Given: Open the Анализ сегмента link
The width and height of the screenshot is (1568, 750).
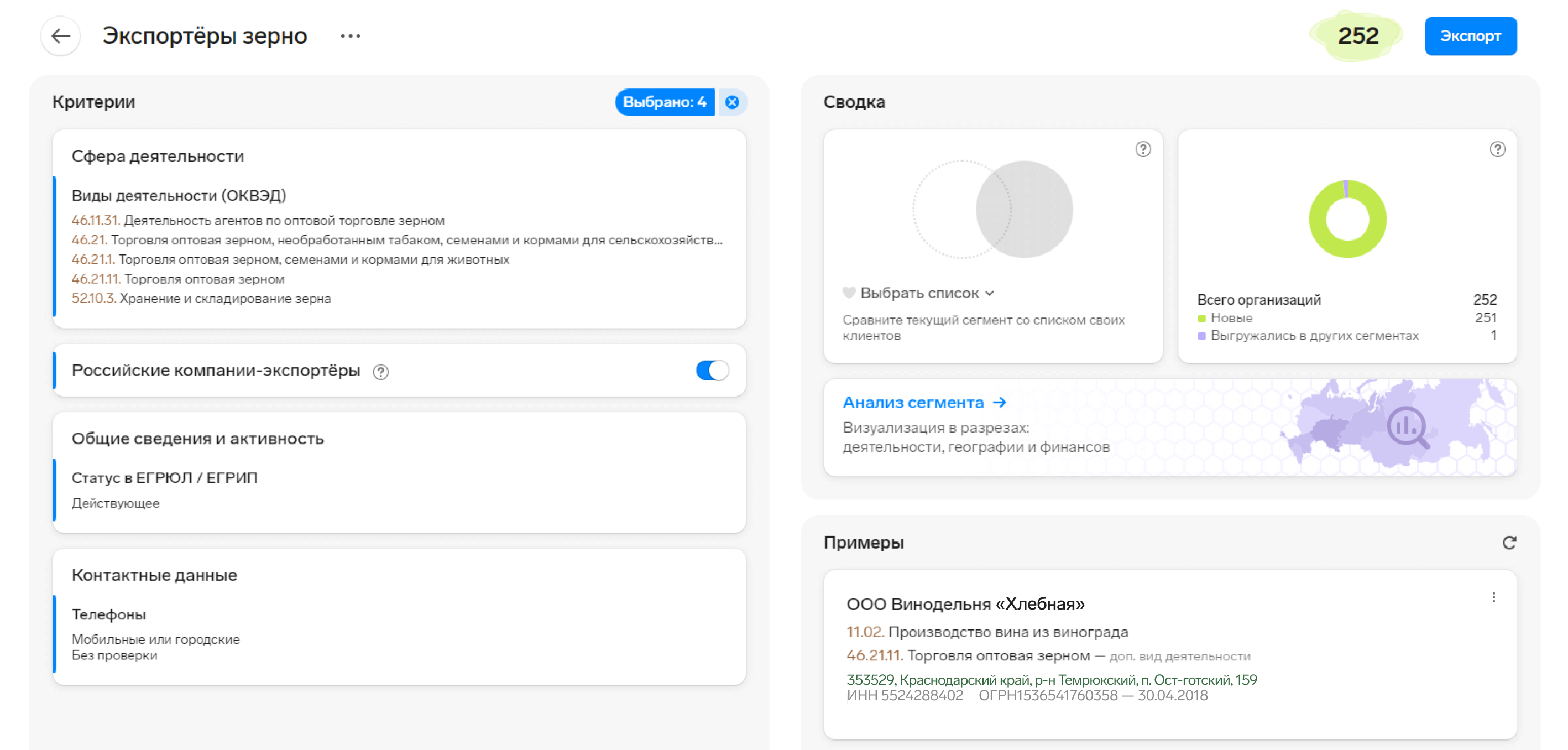Looking at the screenshot, I should point(924,403).
